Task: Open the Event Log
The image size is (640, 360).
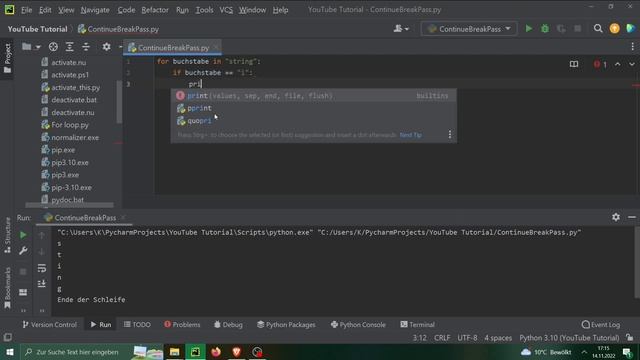Action: coord(600,325)
